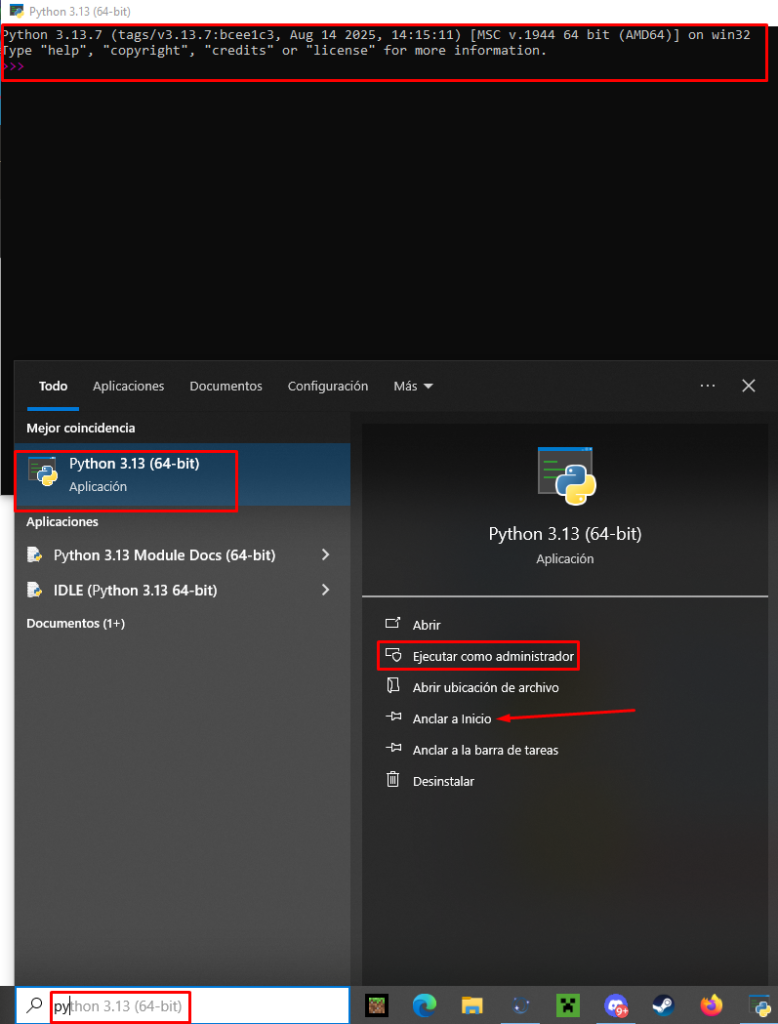
Task: Expand the Más filter dropdown
Action: click(413, 386)
